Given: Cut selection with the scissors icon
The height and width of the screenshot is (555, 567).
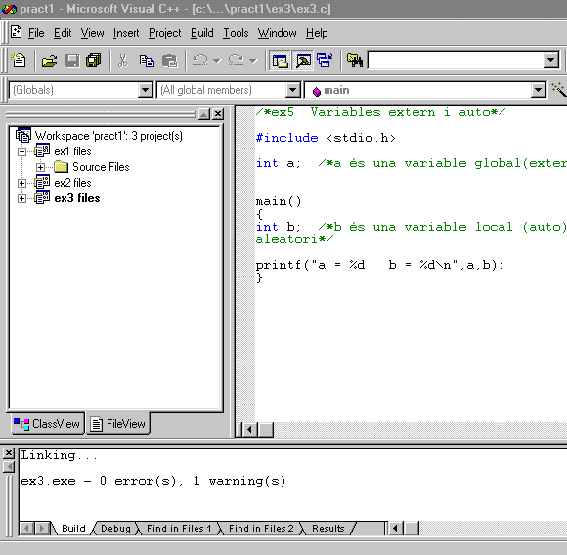Looking at the screenshot, I should coord(123,60).
